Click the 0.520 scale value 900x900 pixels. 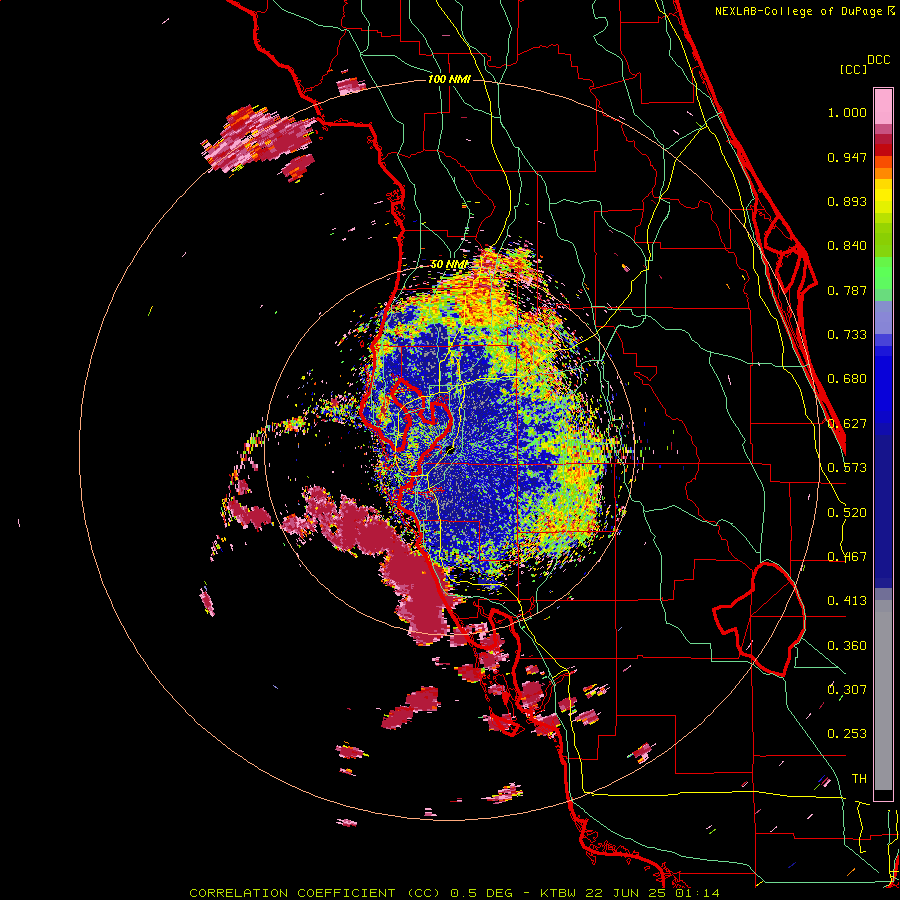(847, 513)
